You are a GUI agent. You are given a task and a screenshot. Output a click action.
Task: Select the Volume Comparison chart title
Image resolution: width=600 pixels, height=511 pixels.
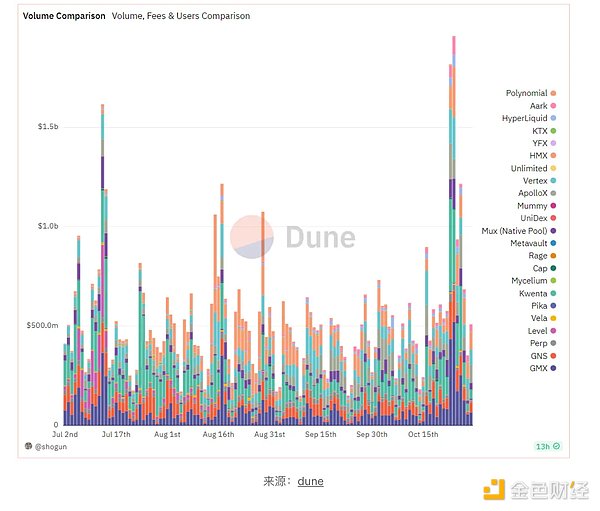pyautogui.click(x=64, y=16)
